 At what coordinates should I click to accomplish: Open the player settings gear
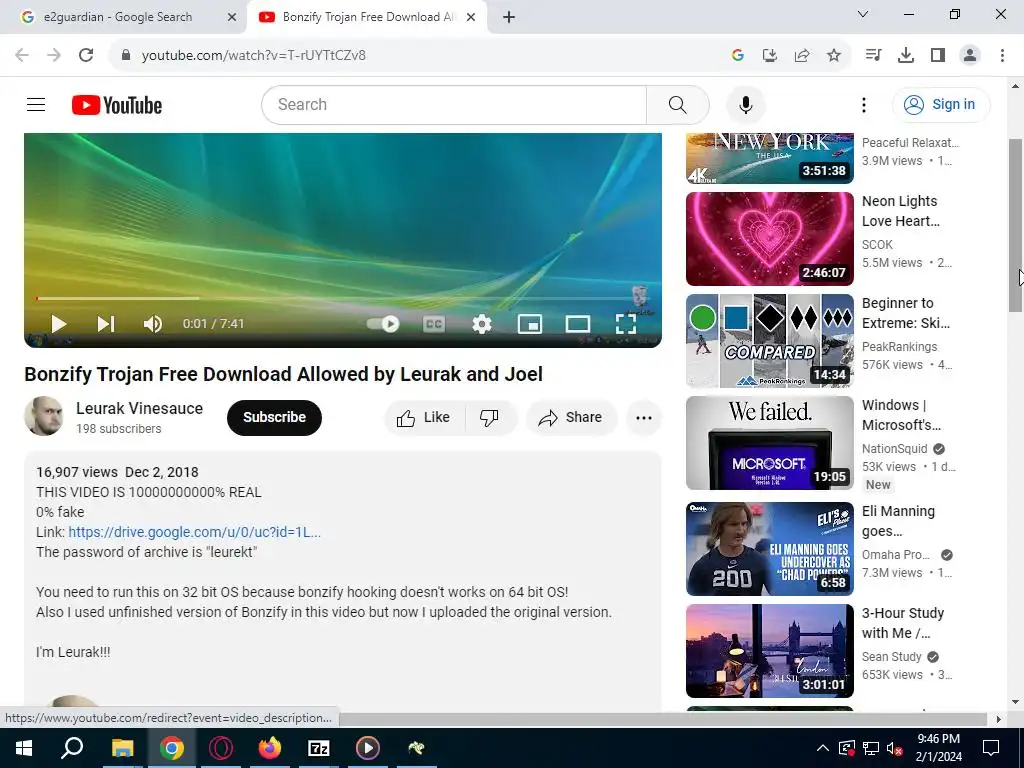[x=481, y=324]
